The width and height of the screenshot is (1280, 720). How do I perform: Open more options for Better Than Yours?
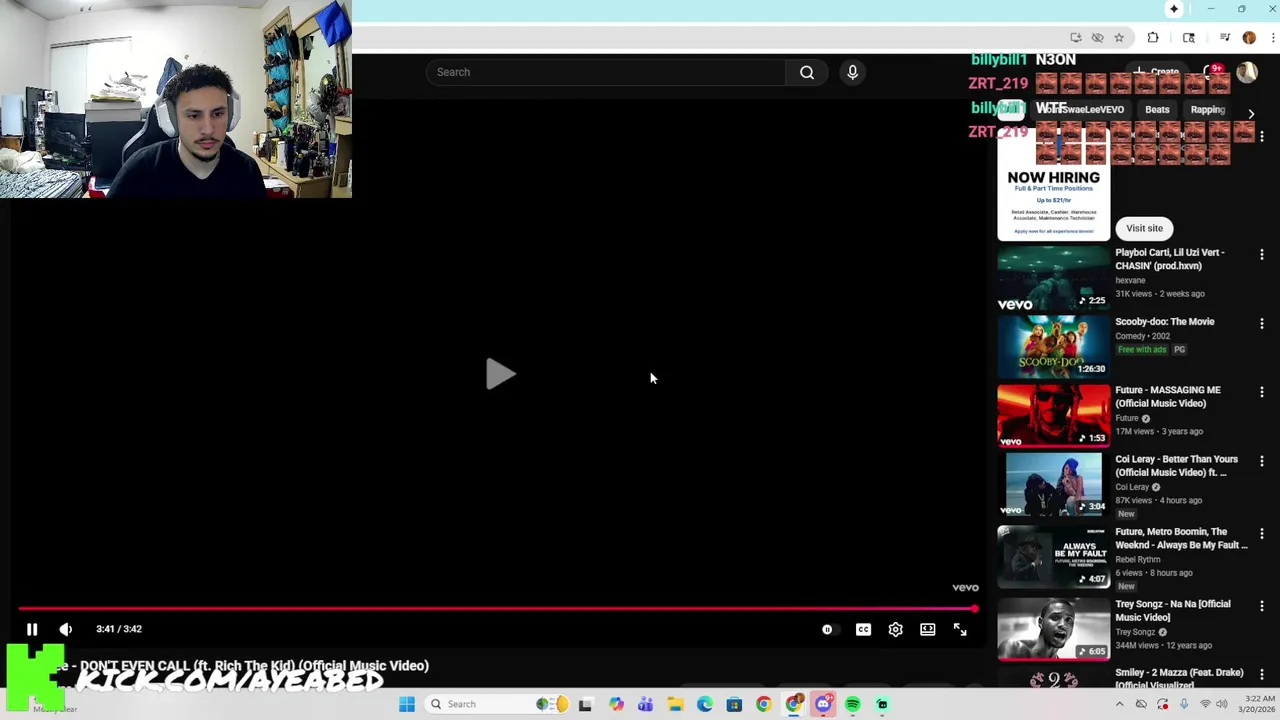(1262, 461)
